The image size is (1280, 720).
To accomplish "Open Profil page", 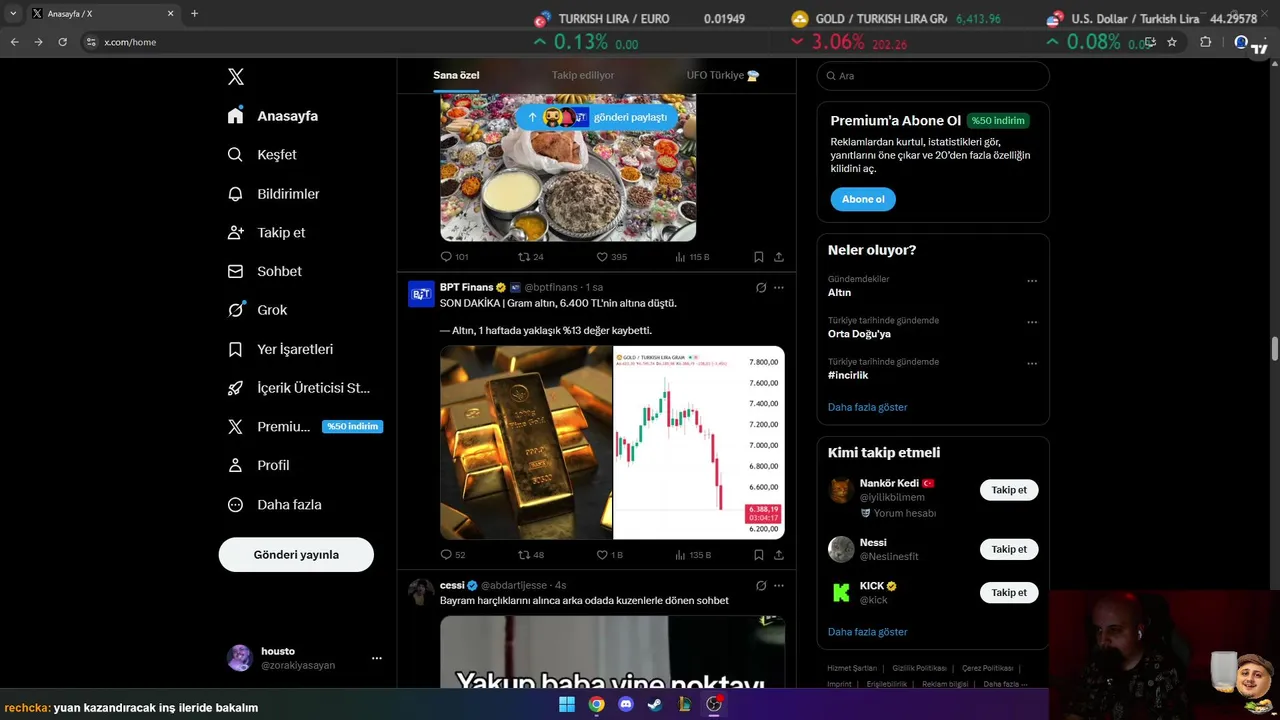I will click(258, 465).
